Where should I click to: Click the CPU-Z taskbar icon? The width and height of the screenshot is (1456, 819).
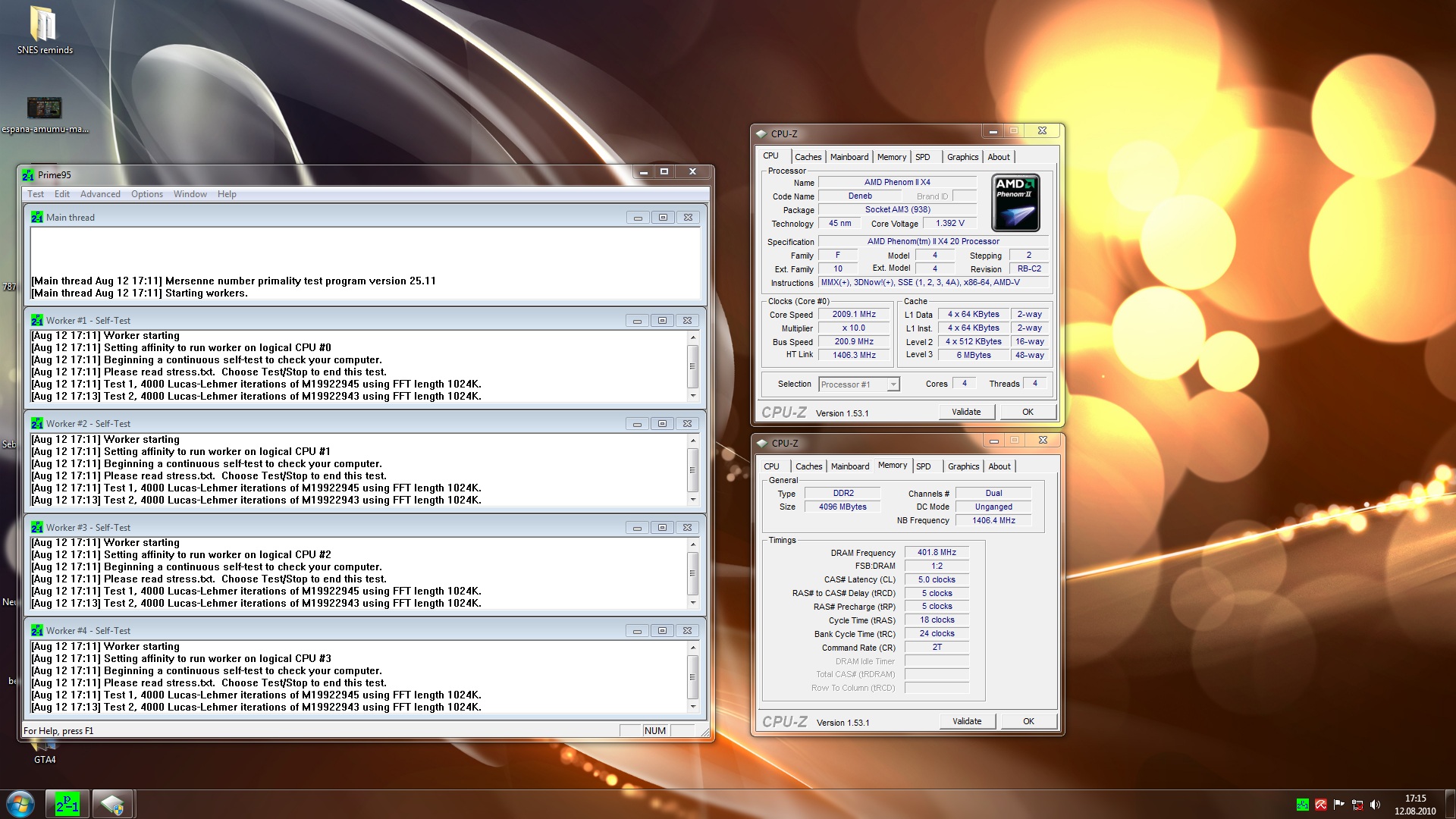click(113, 804)
